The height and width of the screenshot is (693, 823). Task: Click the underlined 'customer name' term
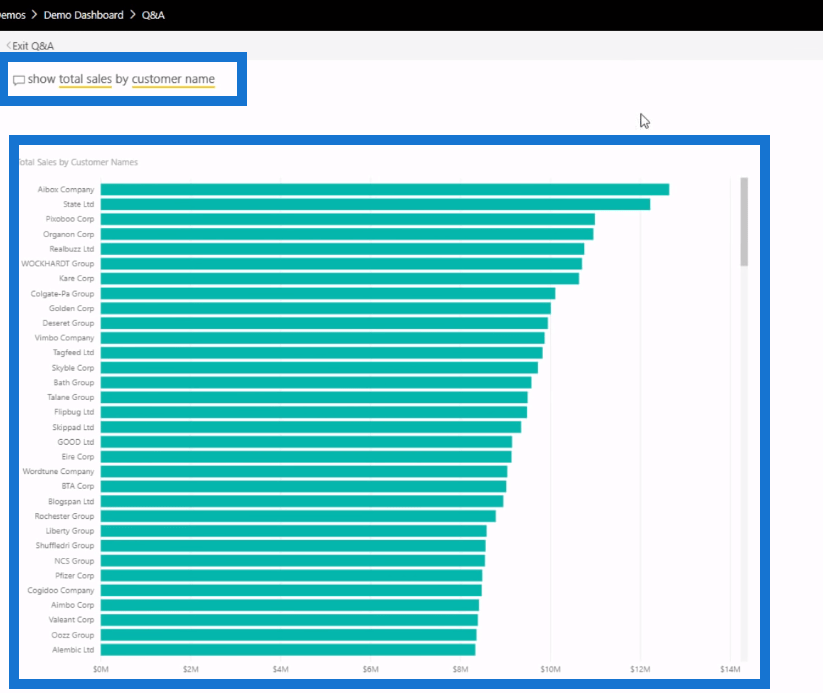[x=173, y=79]
